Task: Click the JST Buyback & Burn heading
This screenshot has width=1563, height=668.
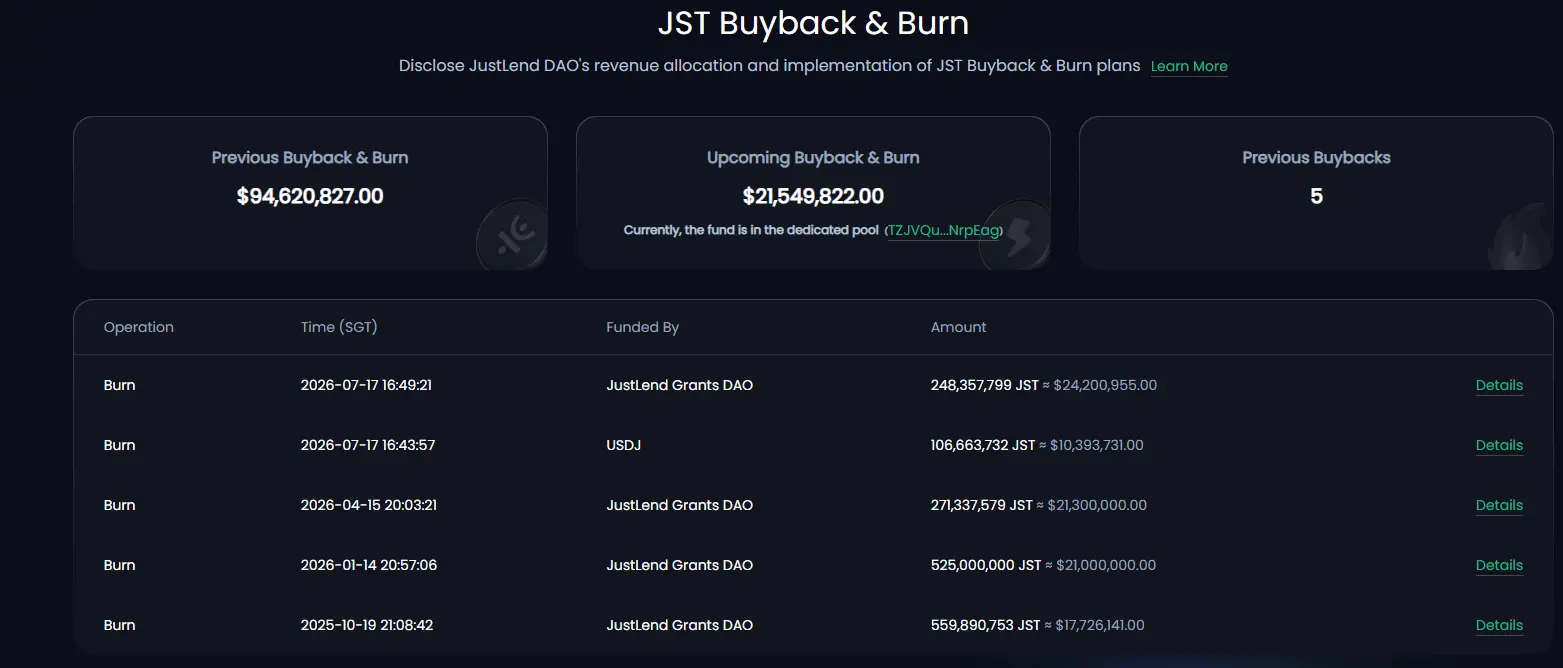Action: (x=813, y=23)
